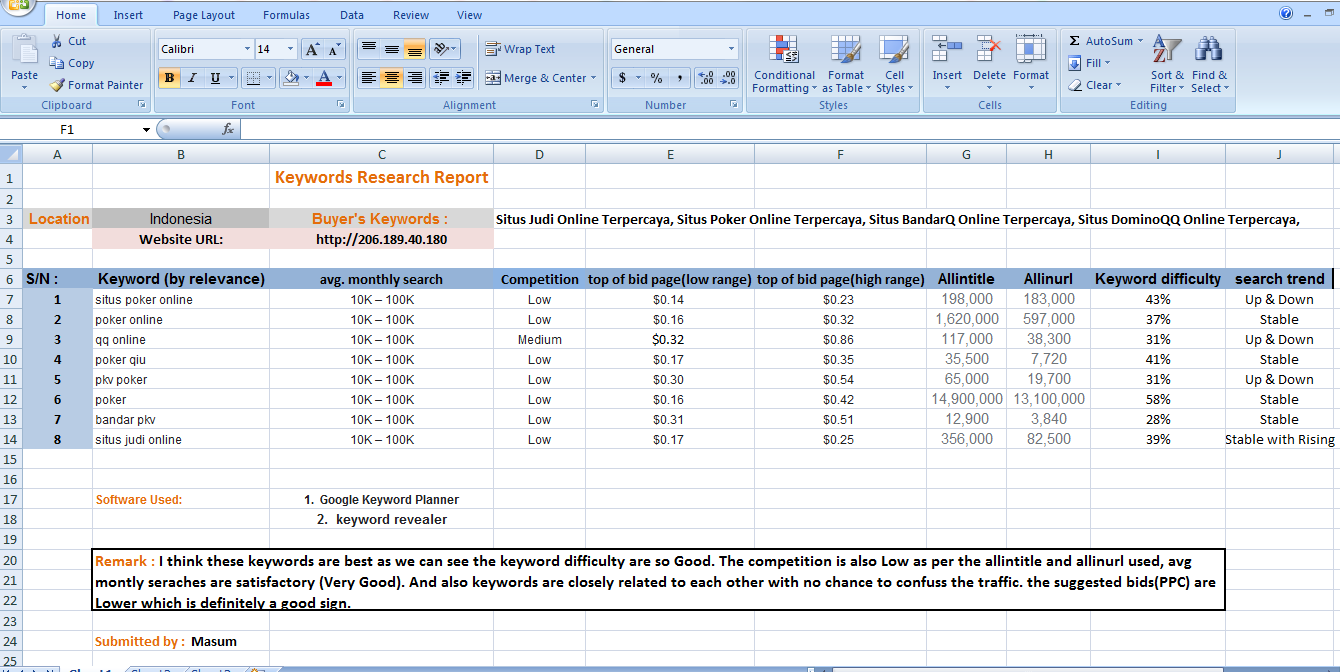1340x672 pixels.
Task: Open the Formulas ribbon tab
Action: coord(286,15)
